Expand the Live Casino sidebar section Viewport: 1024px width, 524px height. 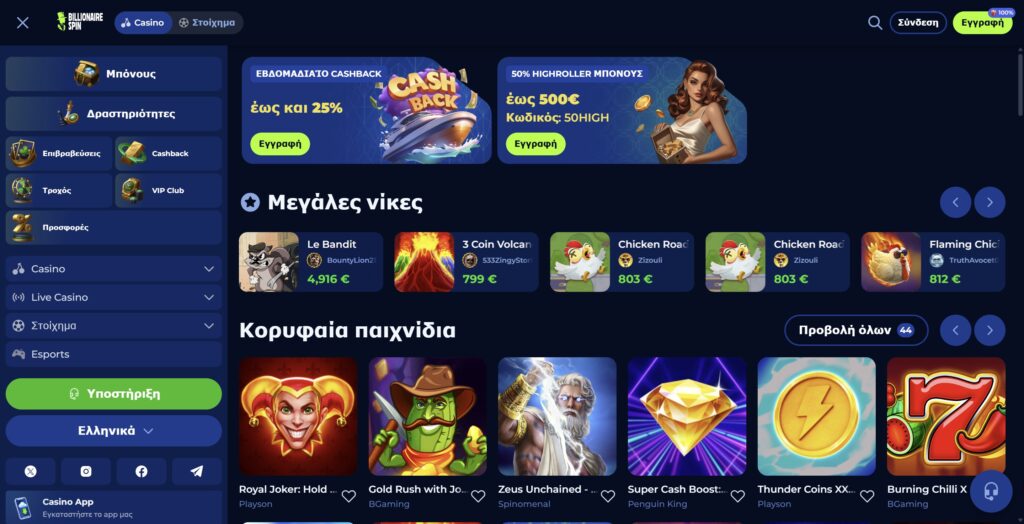click(x=114, y=297)
